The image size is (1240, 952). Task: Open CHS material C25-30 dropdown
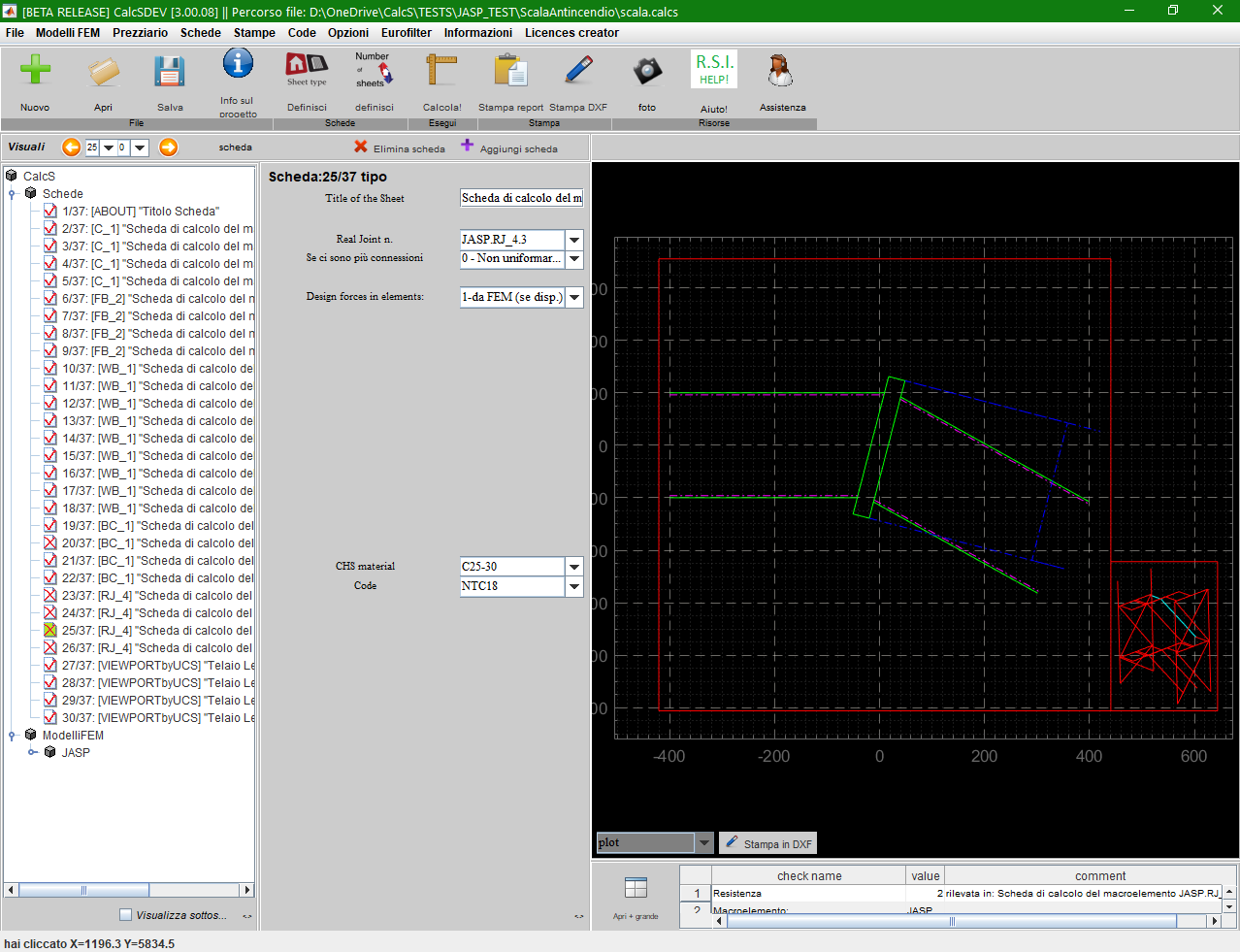point(574,567)
